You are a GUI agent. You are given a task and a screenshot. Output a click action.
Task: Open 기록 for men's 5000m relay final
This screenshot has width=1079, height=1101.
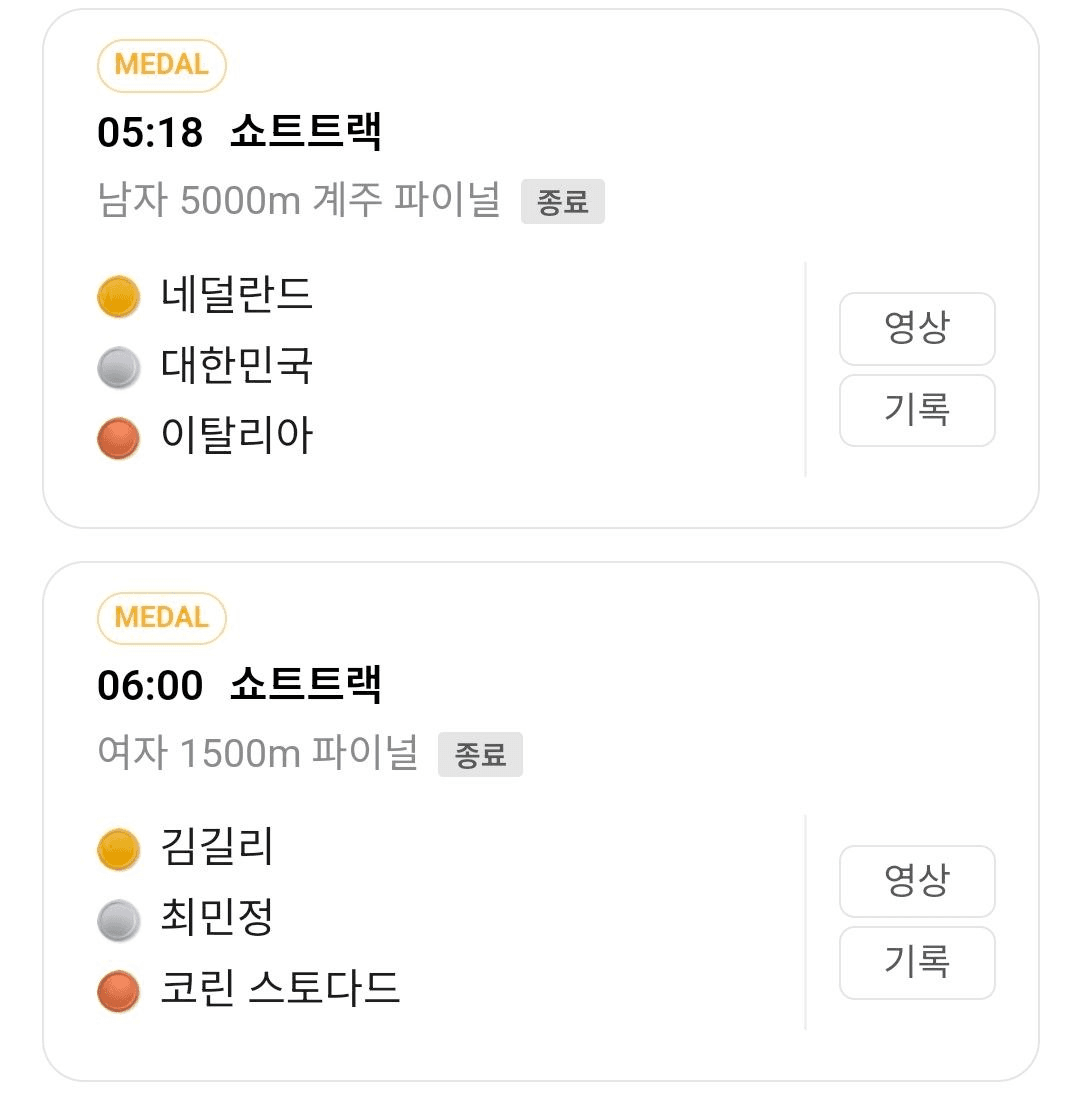(916, 410)
